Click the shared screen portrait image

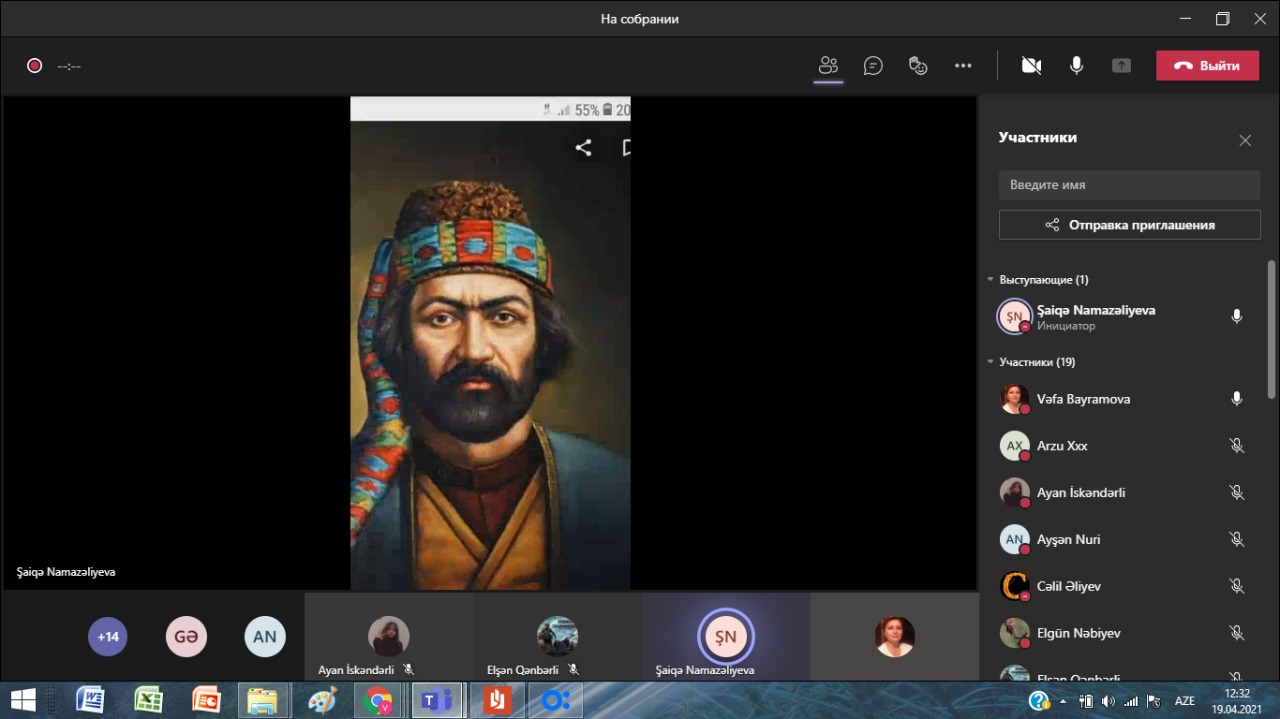coord(490,355)
